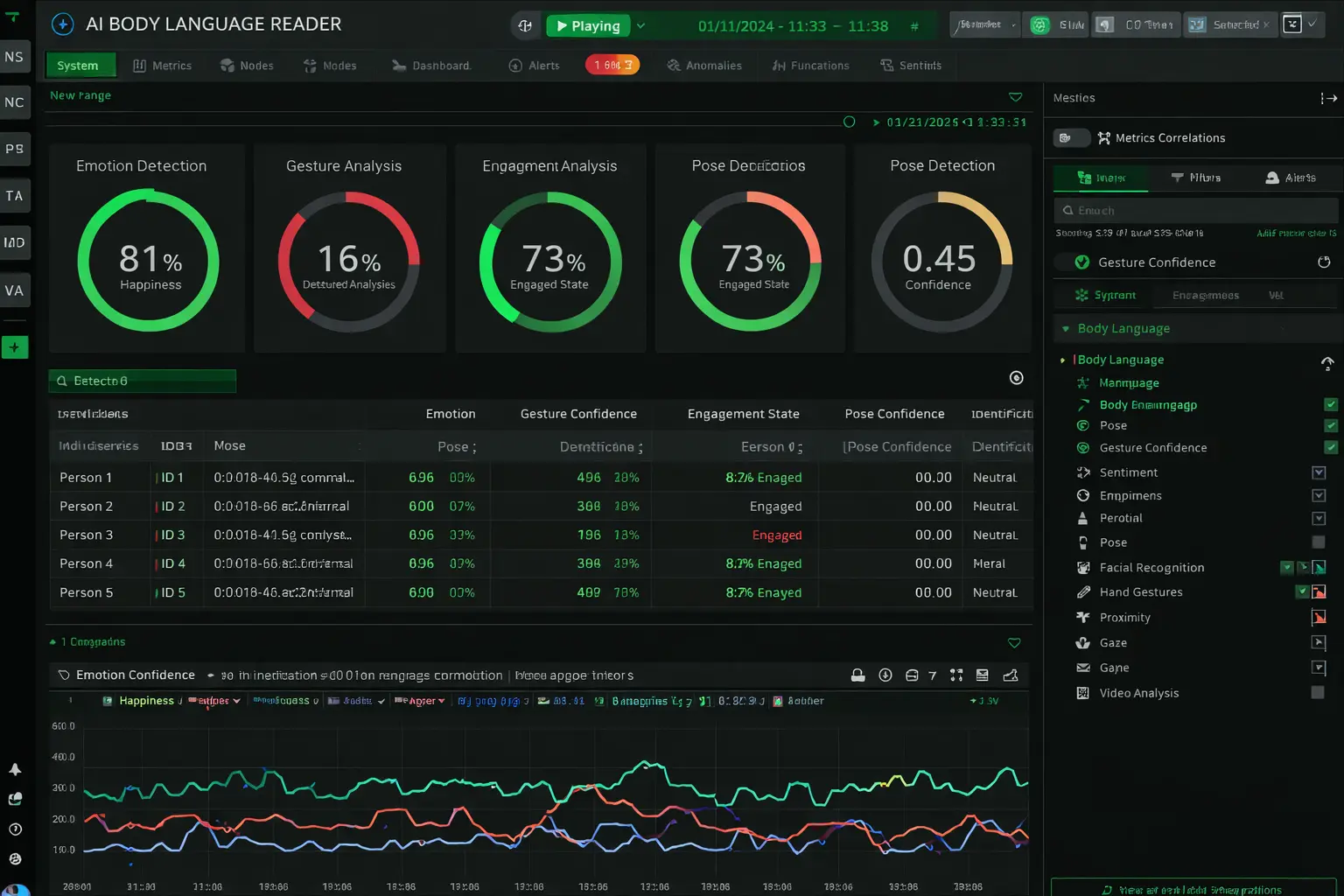Viewport: 1344px width, 896px height.
Task: Open the Anomalies tab
Action: pos(704,66)
